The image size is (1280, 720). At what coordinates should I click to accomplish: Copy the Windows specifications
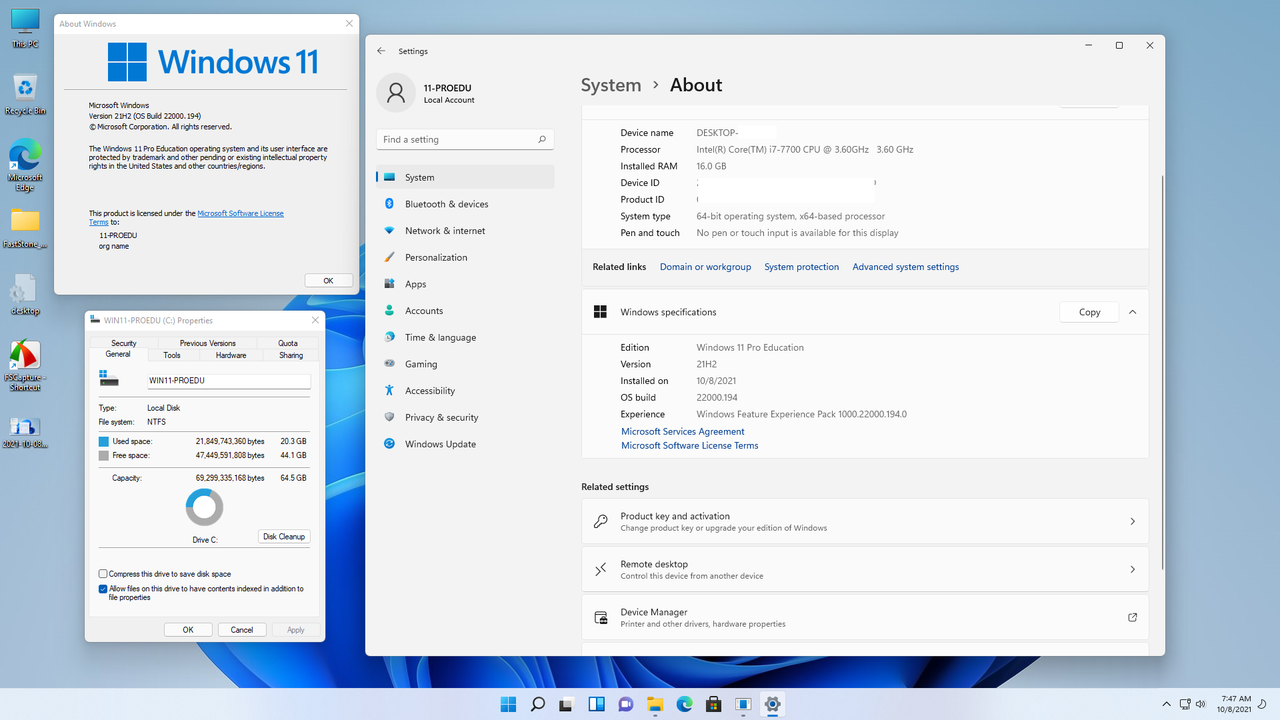1089,312
